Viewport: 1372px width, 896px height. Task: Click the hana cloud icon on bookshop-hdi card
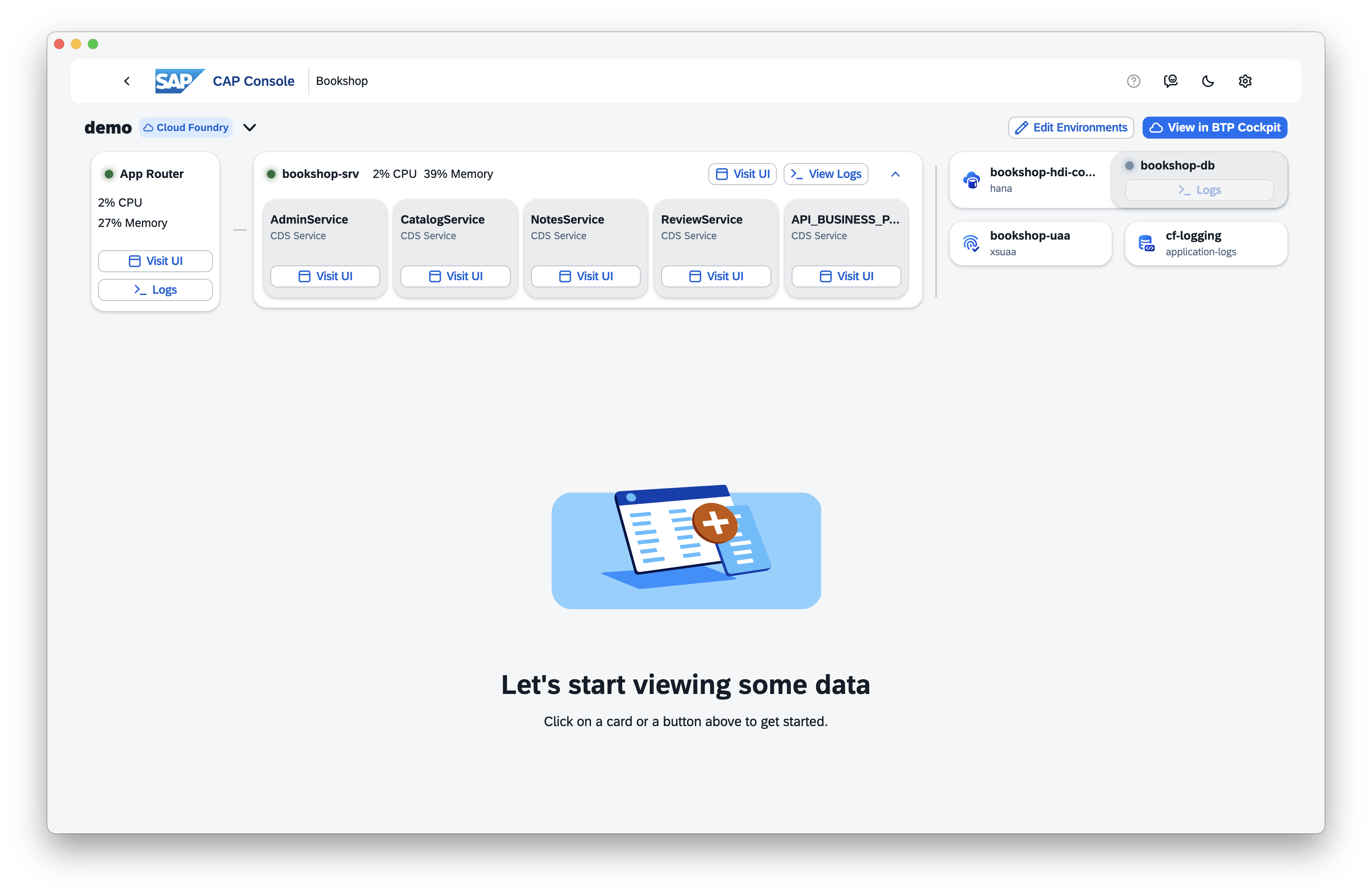[972, 180]
